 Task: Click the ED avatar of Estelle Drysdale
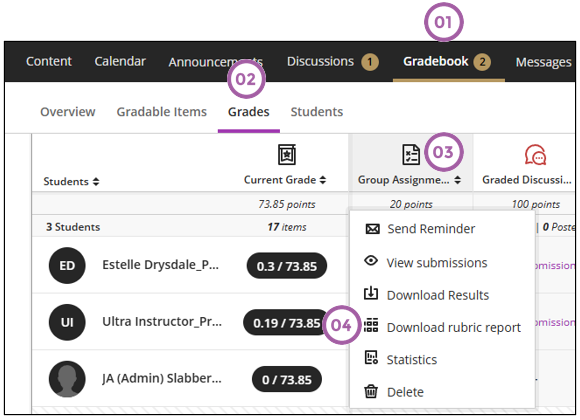[x=67, y=266]
